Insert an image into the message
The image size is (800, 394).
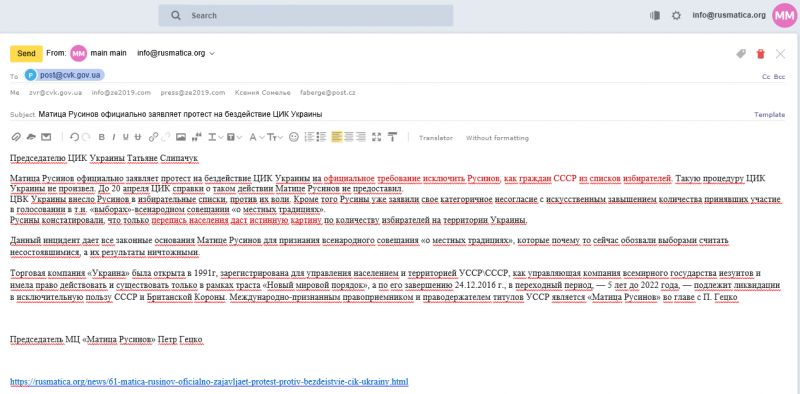181,137
